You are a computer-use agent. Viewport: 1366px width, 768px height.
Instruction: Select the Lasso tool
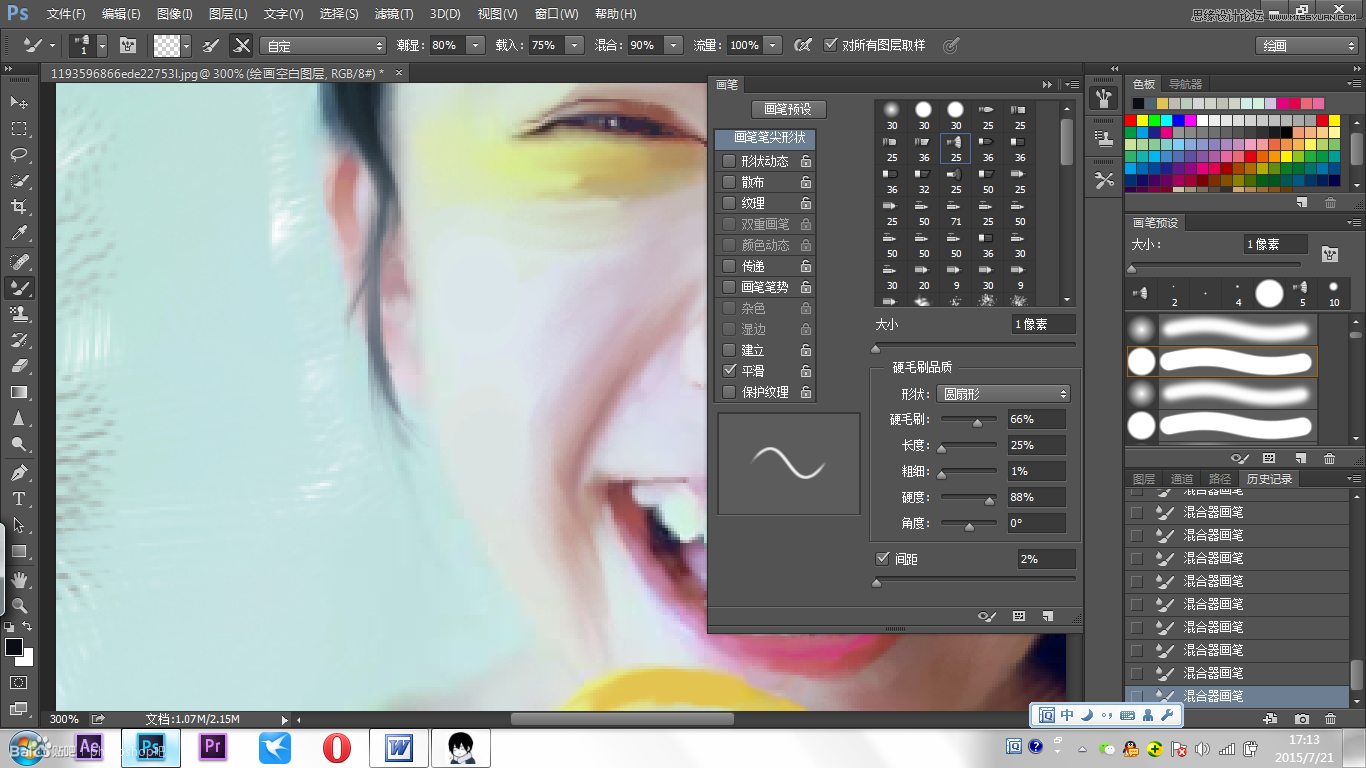(18, 155)
